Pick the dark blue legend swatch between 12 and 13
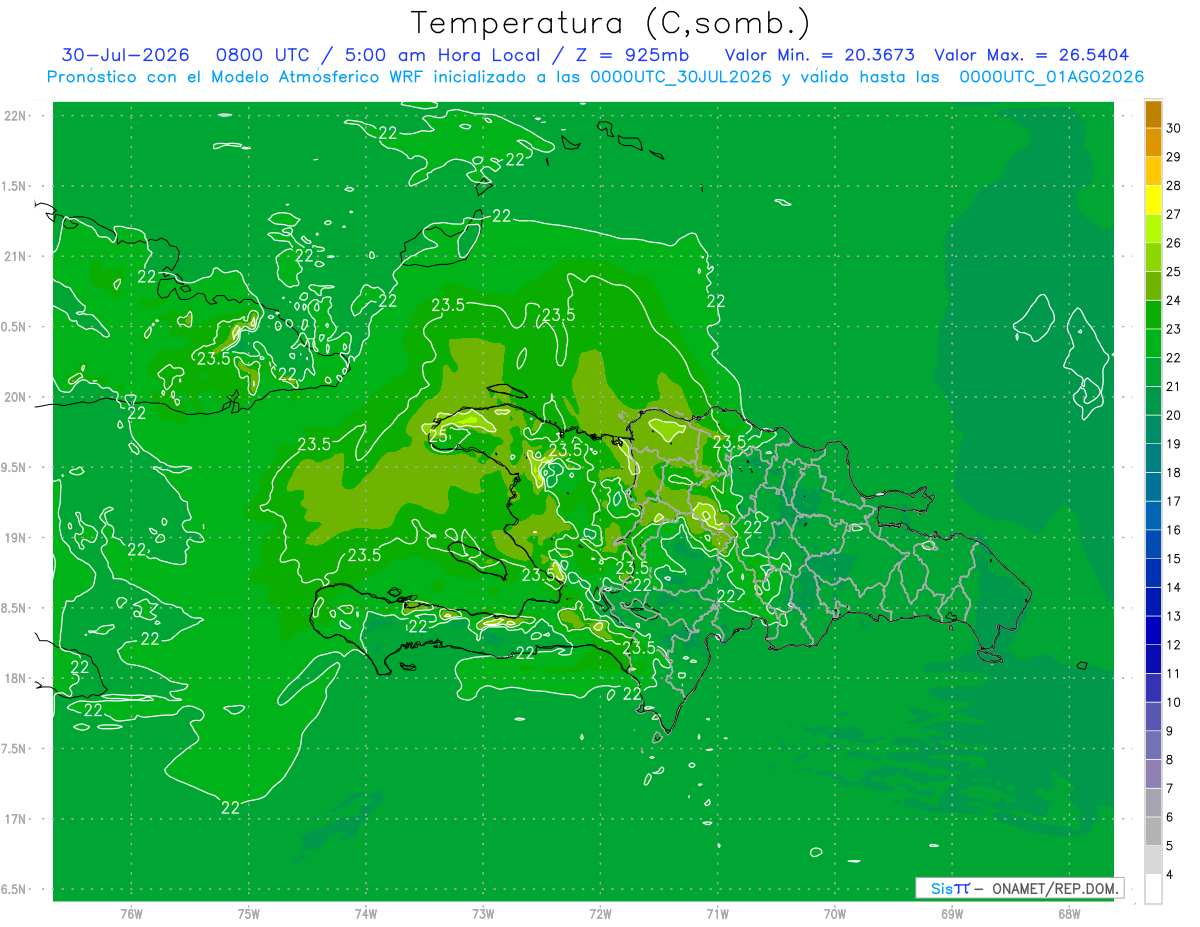This screenshot has width=1200, height=927. [1153, 631]
